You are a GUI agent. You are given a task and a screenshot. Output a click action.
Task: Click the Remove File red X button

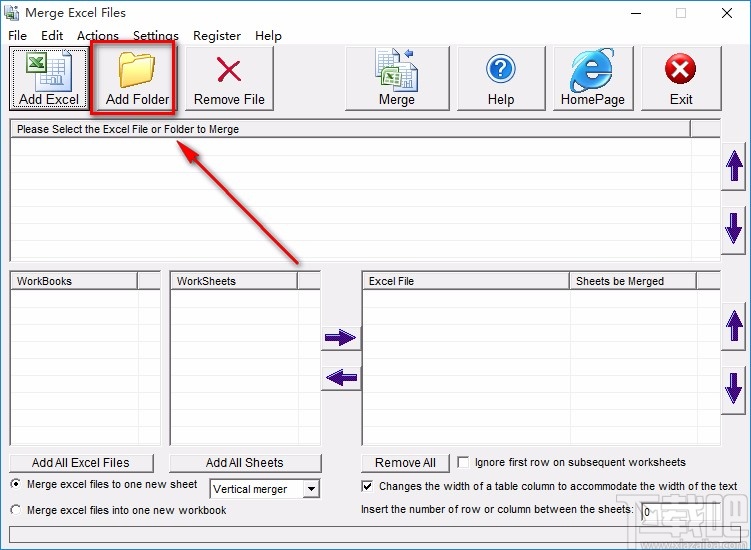pyautogui.click(x=229, y=79)
